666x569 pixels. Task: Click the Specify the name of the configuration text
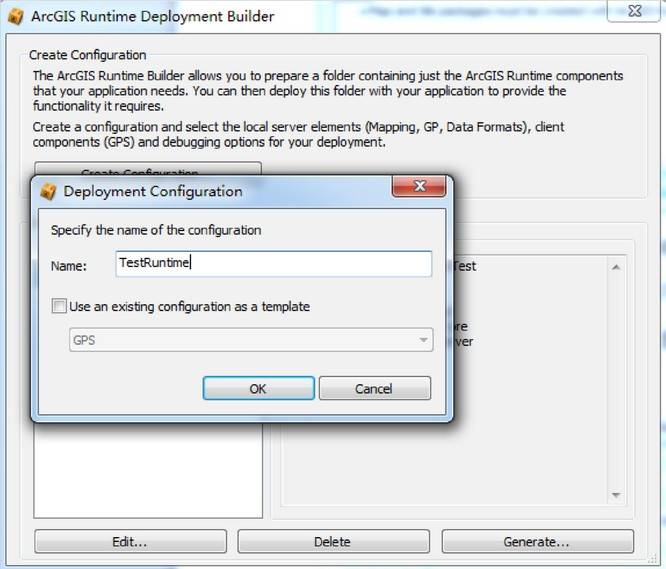pyautogui.click(x=156, y=230)
